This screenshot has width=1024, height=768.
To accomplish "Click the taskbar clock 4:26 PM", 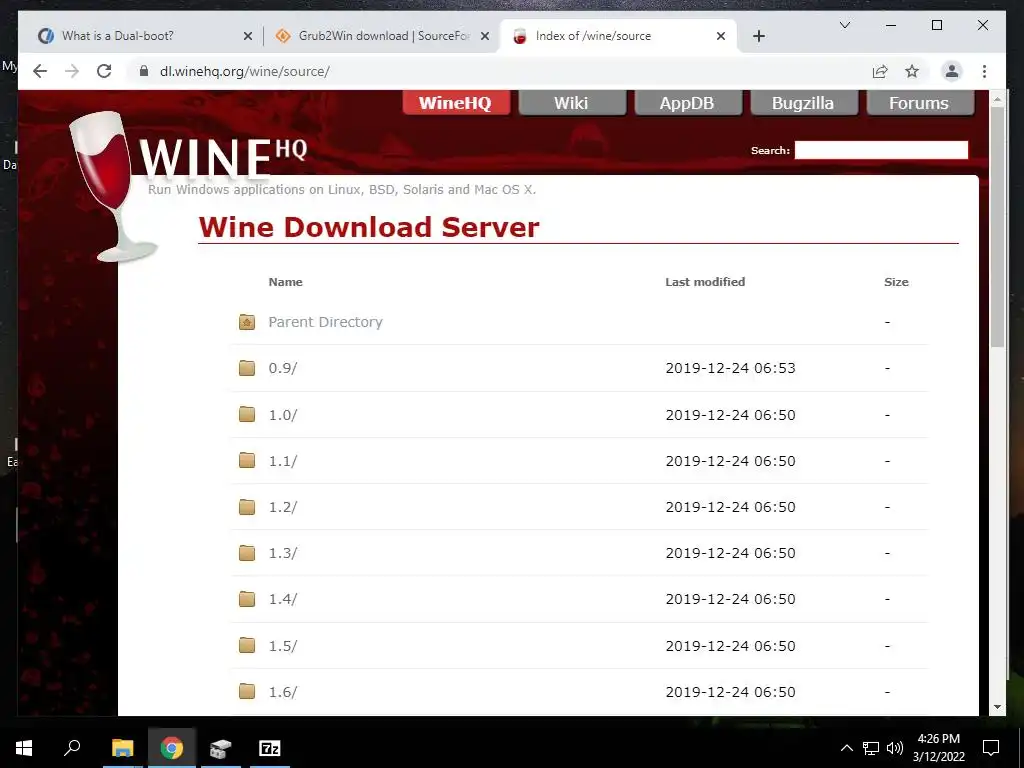I will pyautogui.click(x=938, y=748).
